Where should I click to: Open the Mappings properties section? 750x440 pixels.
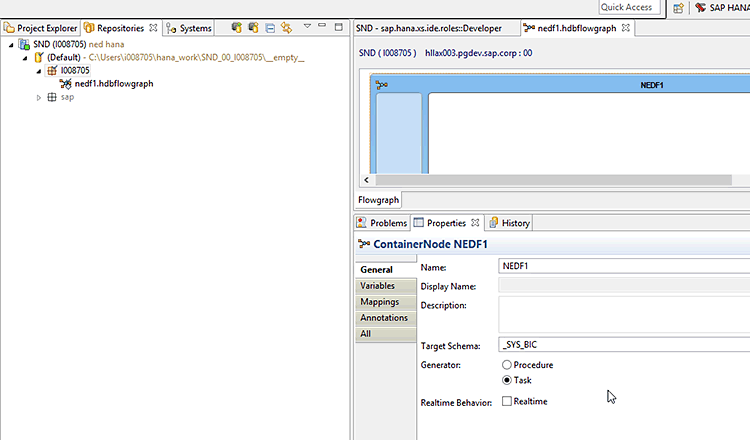pos(386,302)
